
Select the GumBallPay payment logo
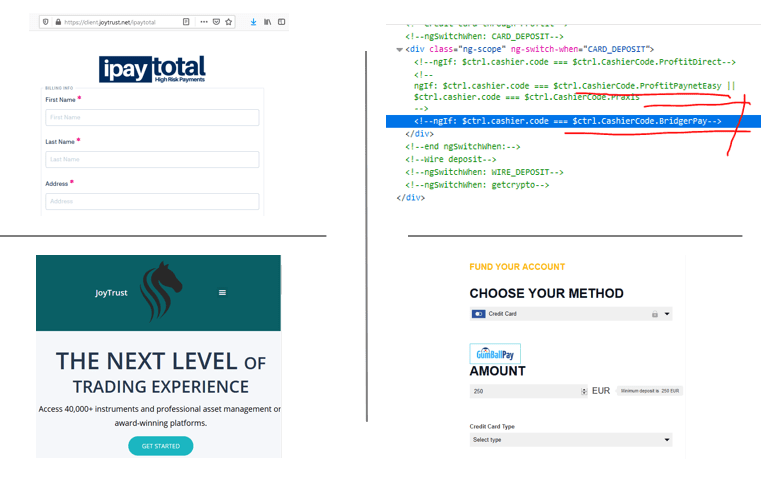click(495, 354)
